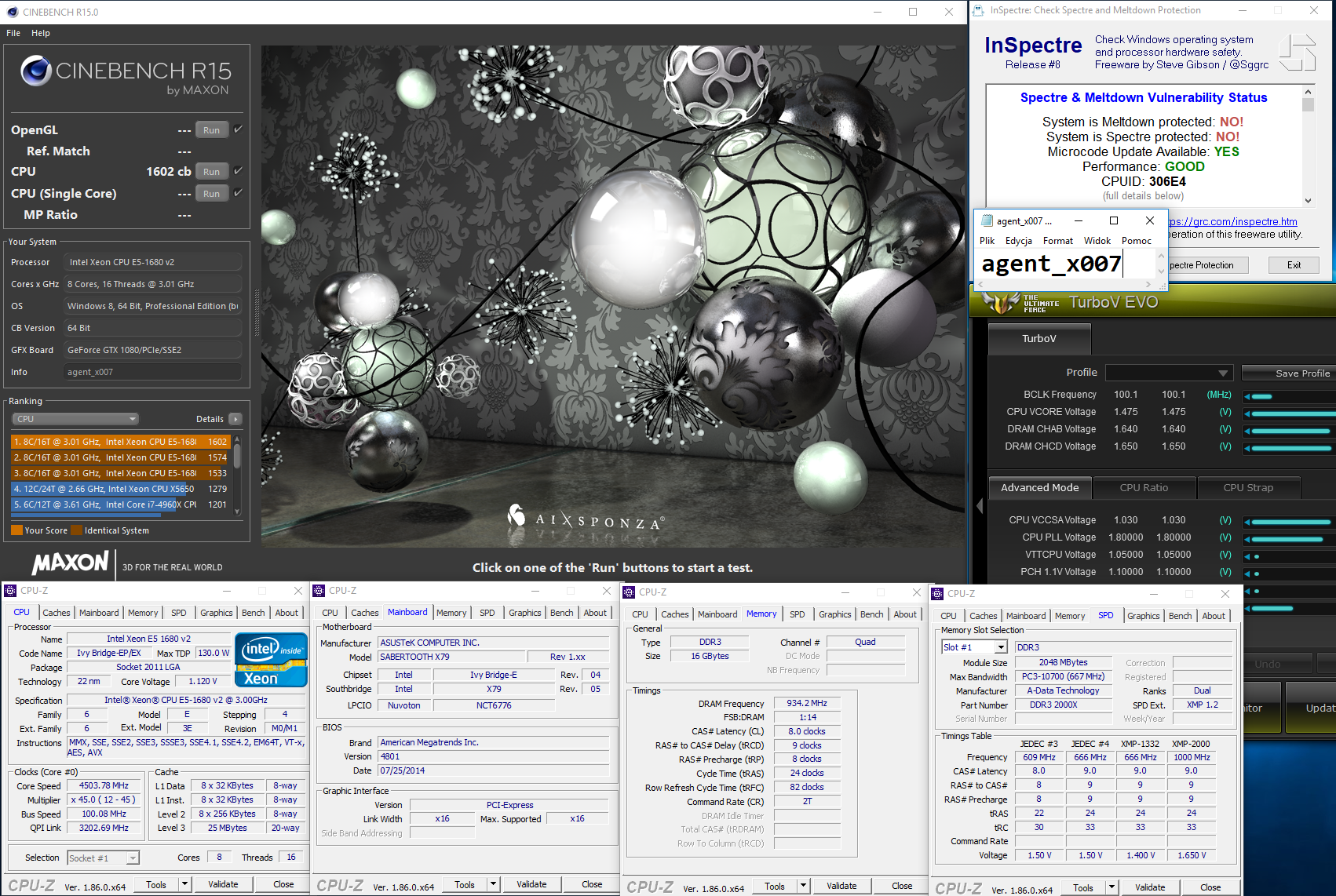Open the Slot #1 dropdown in SPD window
The image size is (1336, 896).
pos(974,647)
